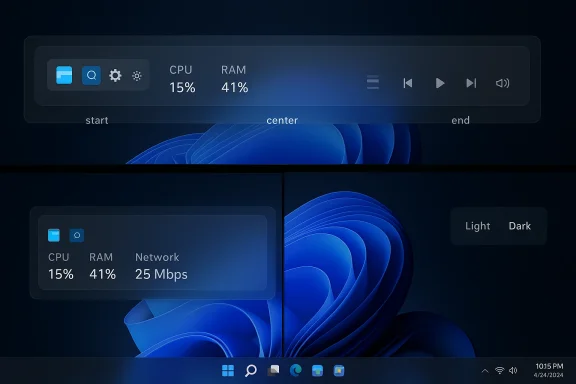Open the settings gear in the top widget bar
The image size is (576, 384).
tap(115, 75)
